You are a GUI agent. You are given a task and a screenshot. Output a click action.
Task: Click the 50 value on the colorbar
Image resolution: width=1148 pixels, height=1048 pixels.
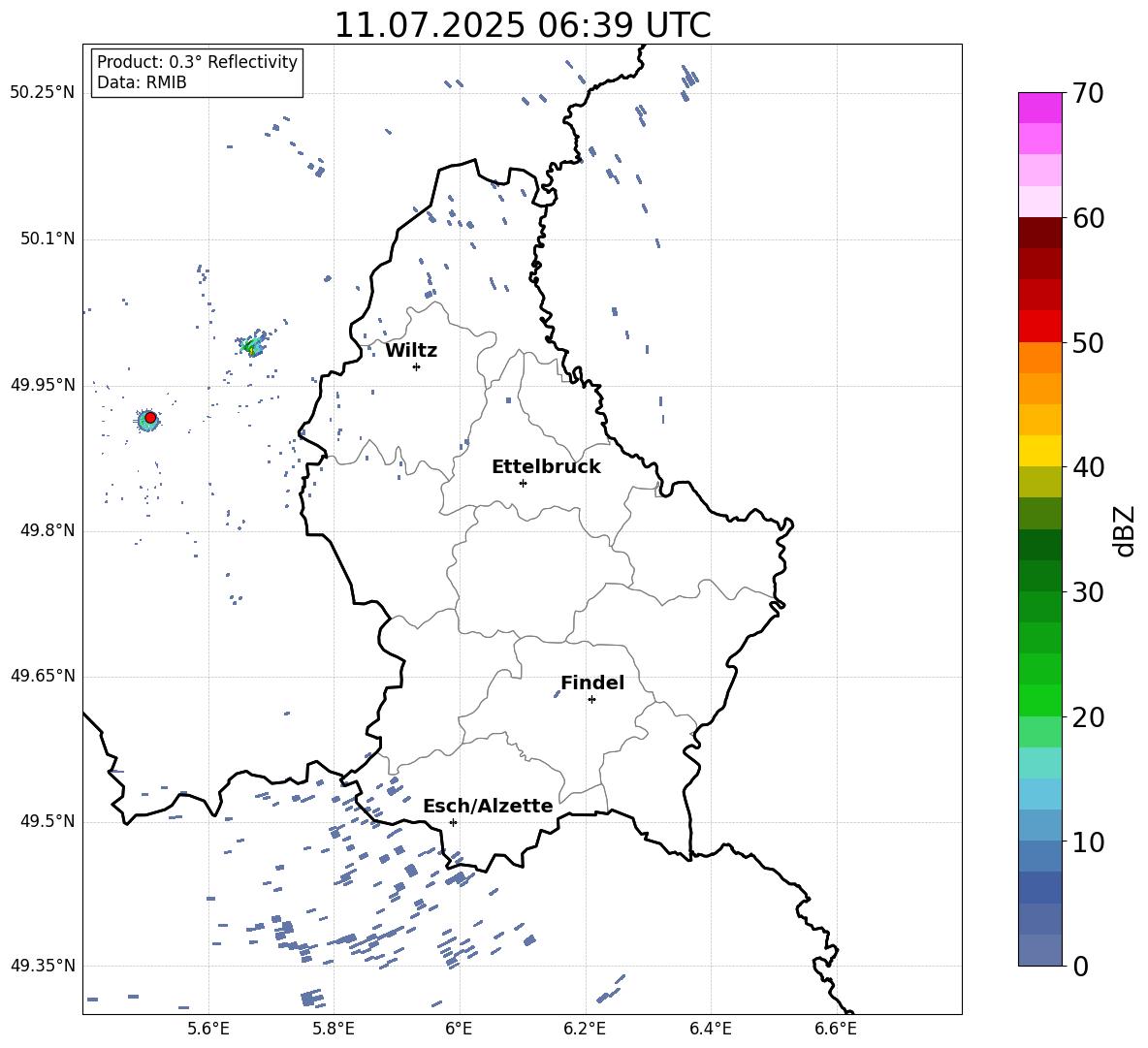(1088, 342)
